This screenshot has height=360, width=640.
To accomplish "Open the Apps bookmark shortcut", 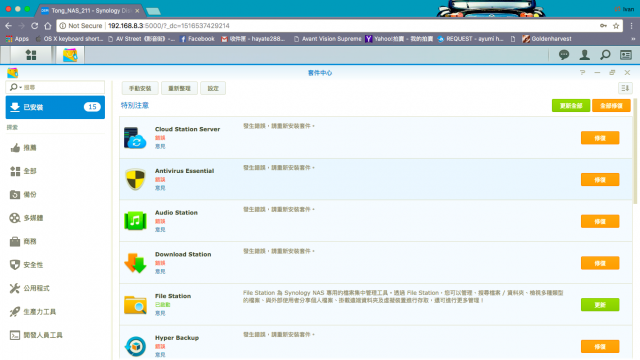I will (x=17, y=39).
